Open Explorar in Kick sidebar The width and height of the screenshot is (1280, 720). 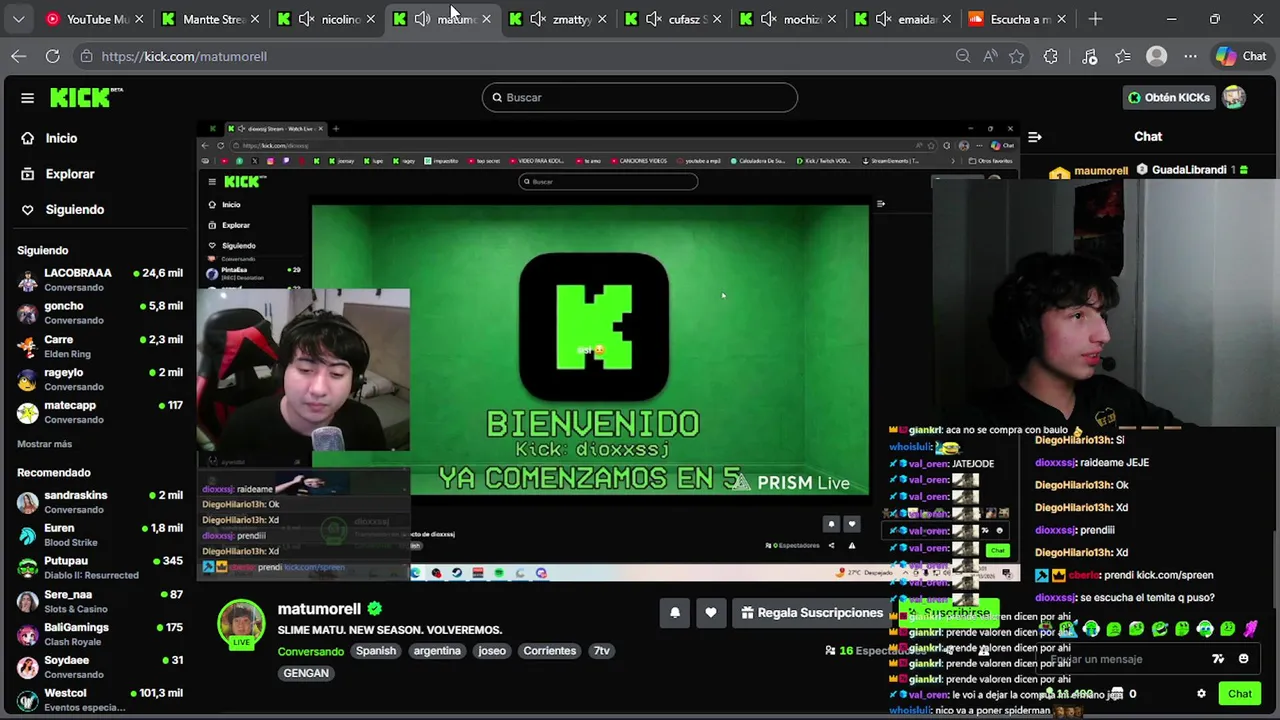(58, 174)
